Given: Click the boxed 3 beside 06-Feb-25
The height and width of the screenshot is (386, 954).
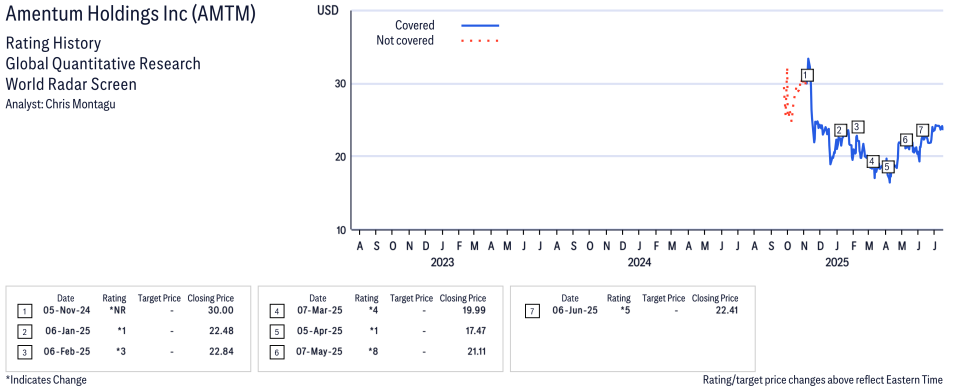Looking at the screenshot, I should pos(24,352).
